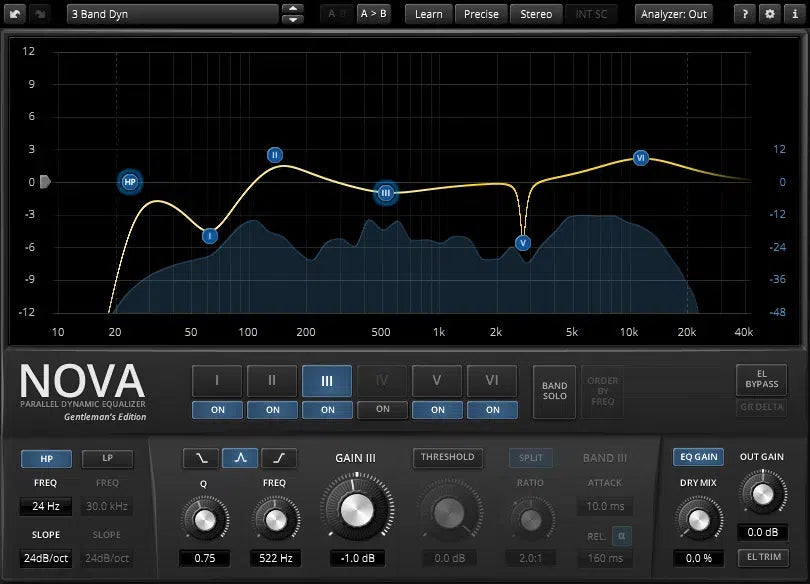Select the low shelf filter shape
Screen dimensions: 810x584
(201, 458)
